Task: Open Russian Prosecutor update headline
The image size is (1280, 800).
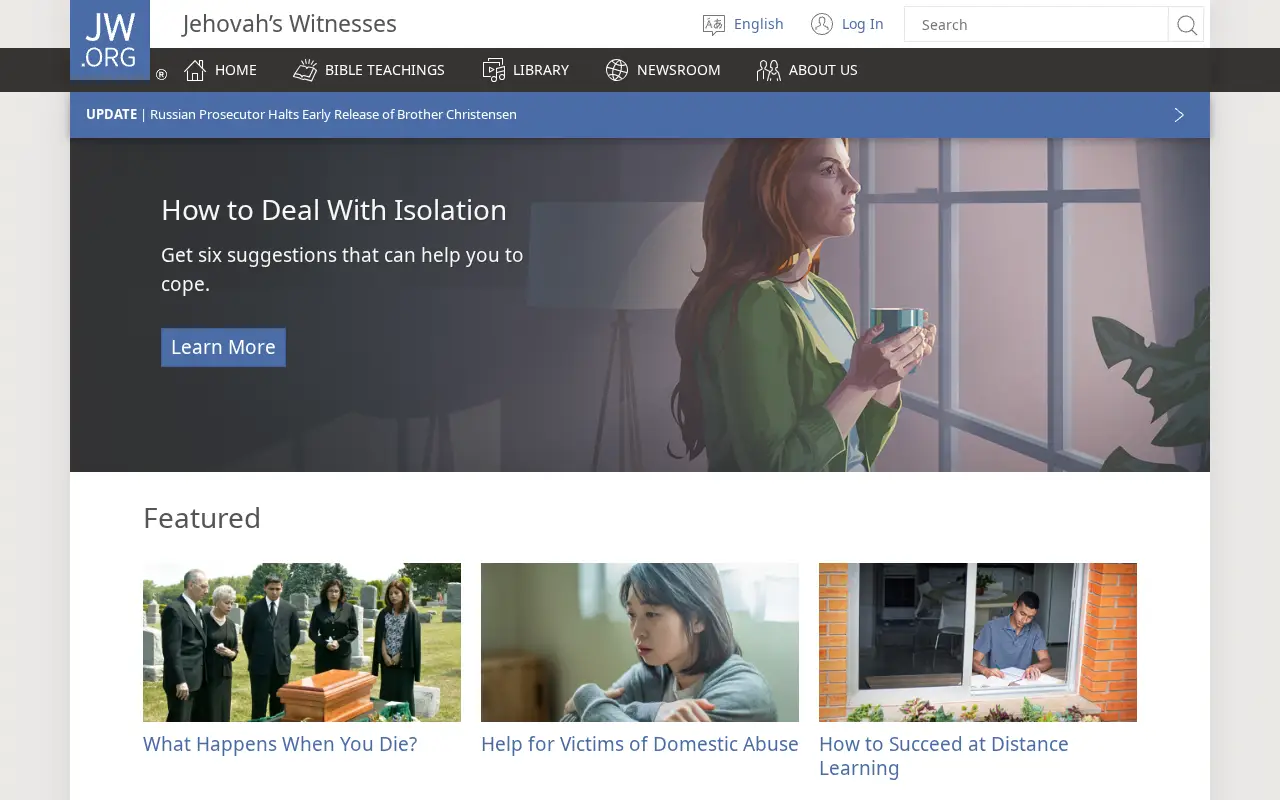Action: [x=333, y=115]
